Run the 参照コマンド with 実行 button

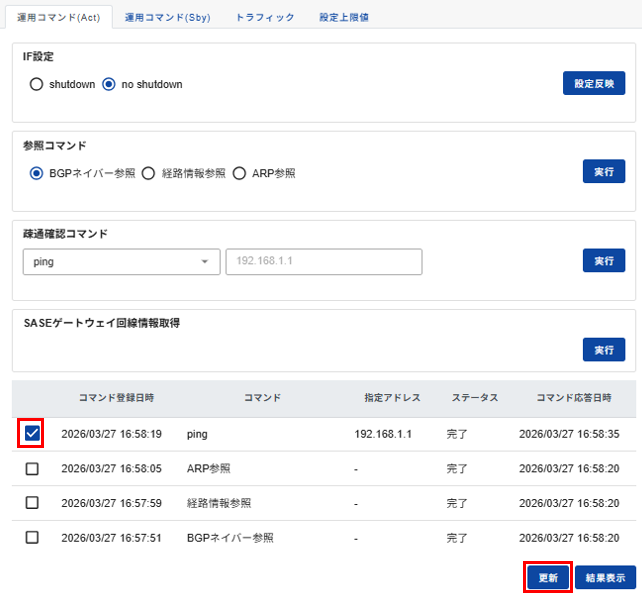click(x=603, y=172)
